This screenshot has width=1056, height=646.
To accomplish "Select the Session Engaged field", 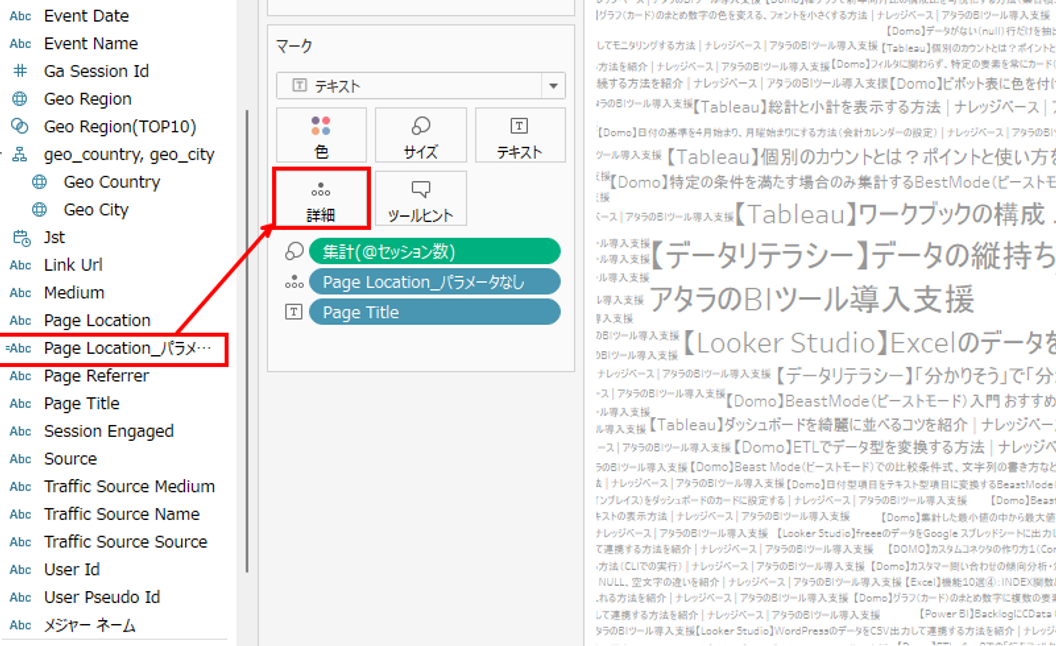I will [108, 430].
